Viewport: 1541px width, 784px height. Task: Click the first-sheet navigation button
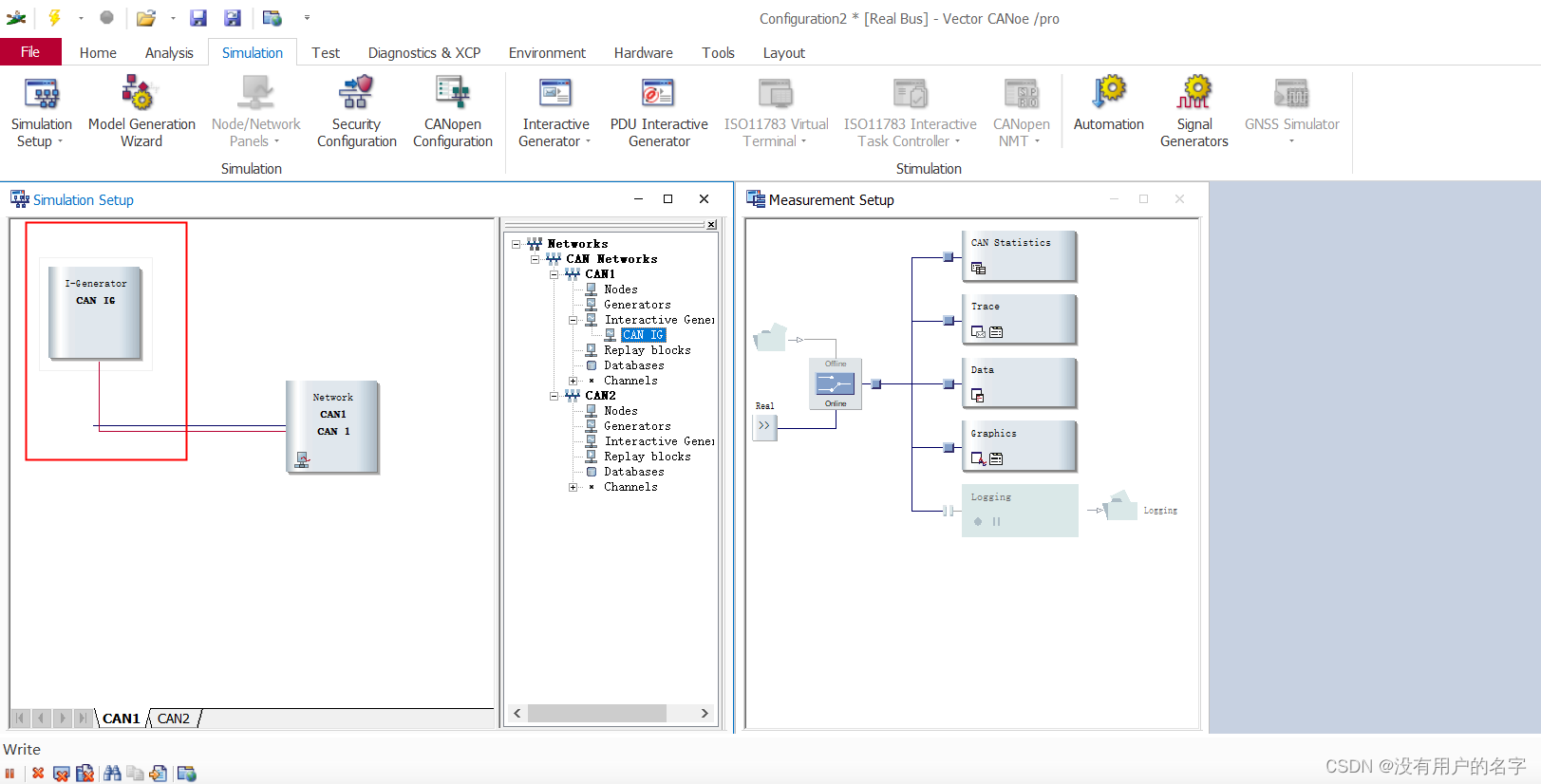[x=20, y=719]
